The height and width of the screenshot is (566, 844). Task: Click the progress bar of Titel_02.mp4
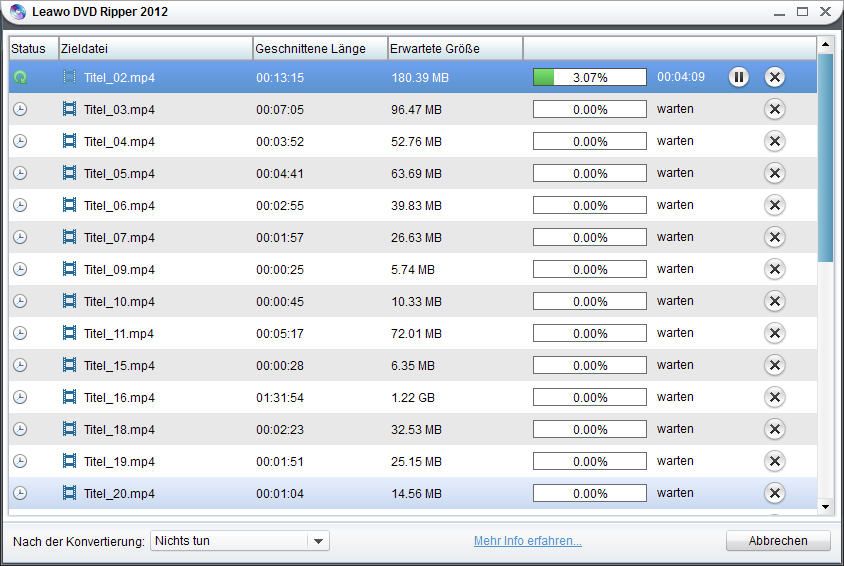[589, 77]
